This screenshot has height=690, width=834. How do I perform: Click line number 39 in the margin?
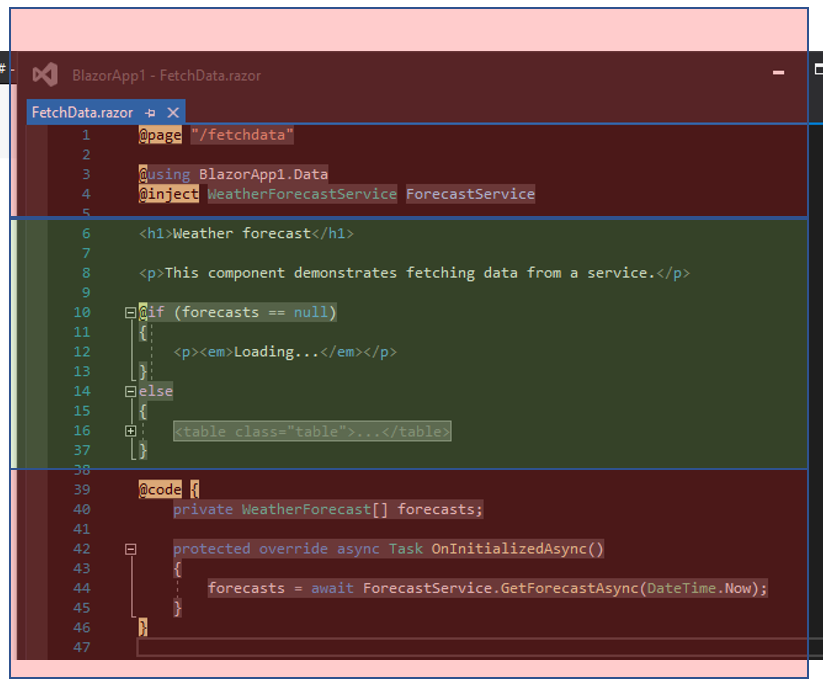(82, 490)
